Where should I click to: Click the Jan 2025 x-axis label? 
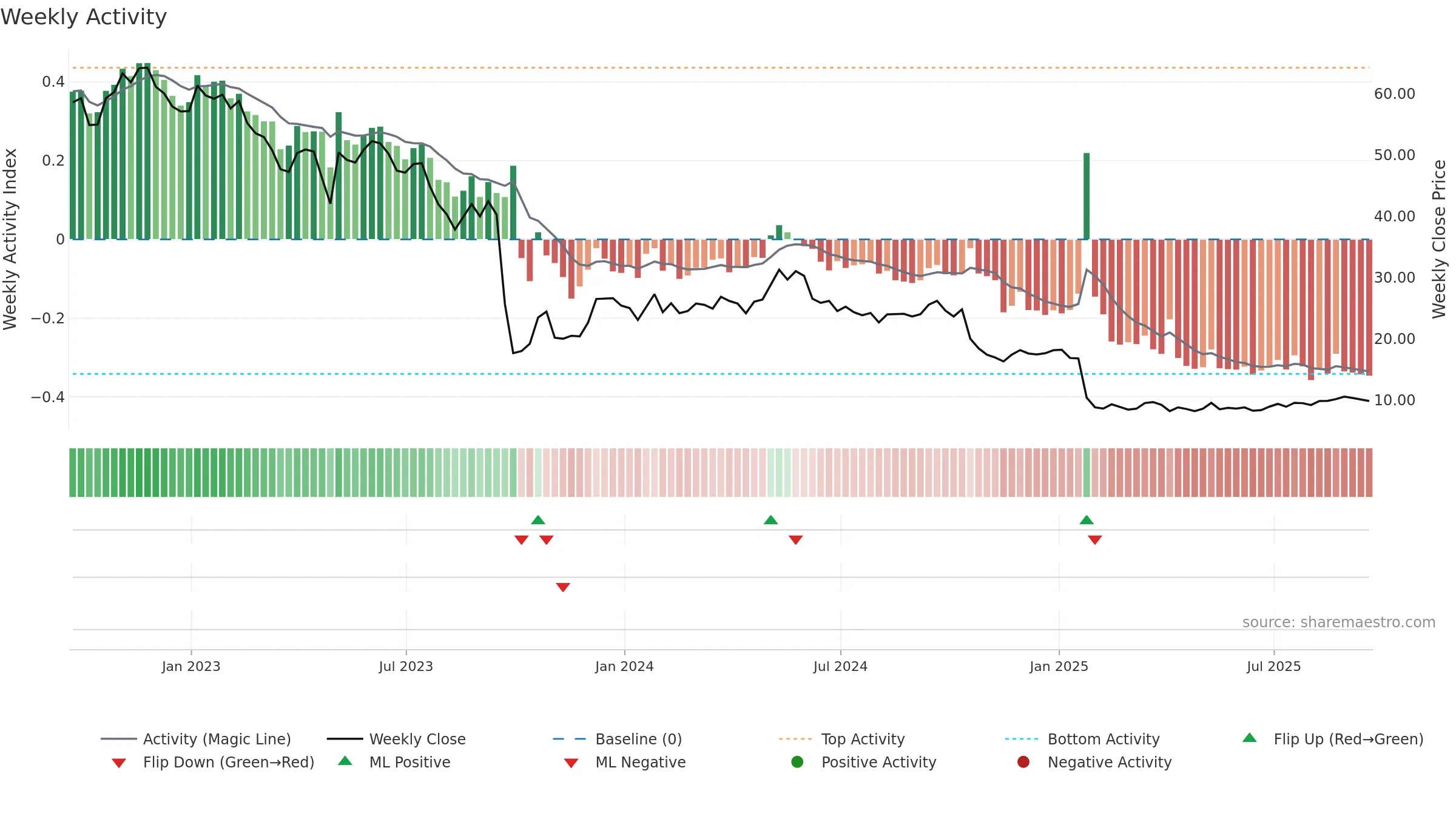[1059, 666]
